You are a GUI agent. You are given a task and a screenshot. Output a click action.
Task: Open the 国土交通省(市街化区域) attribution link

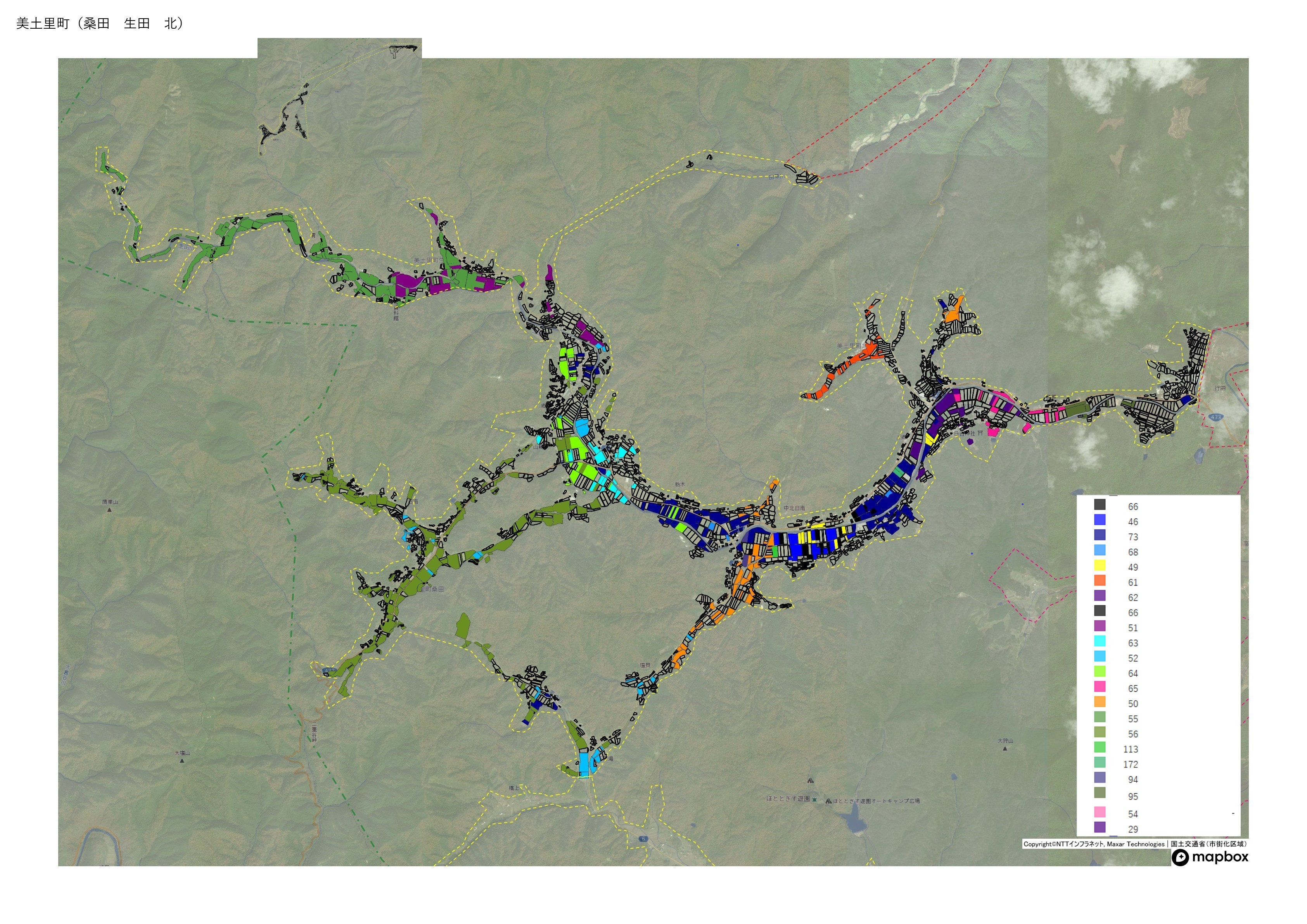[1208, 845]
